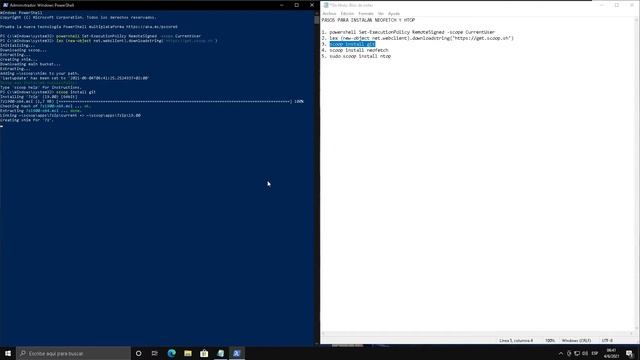Maximize the Notepad window

tap(617, 5)
